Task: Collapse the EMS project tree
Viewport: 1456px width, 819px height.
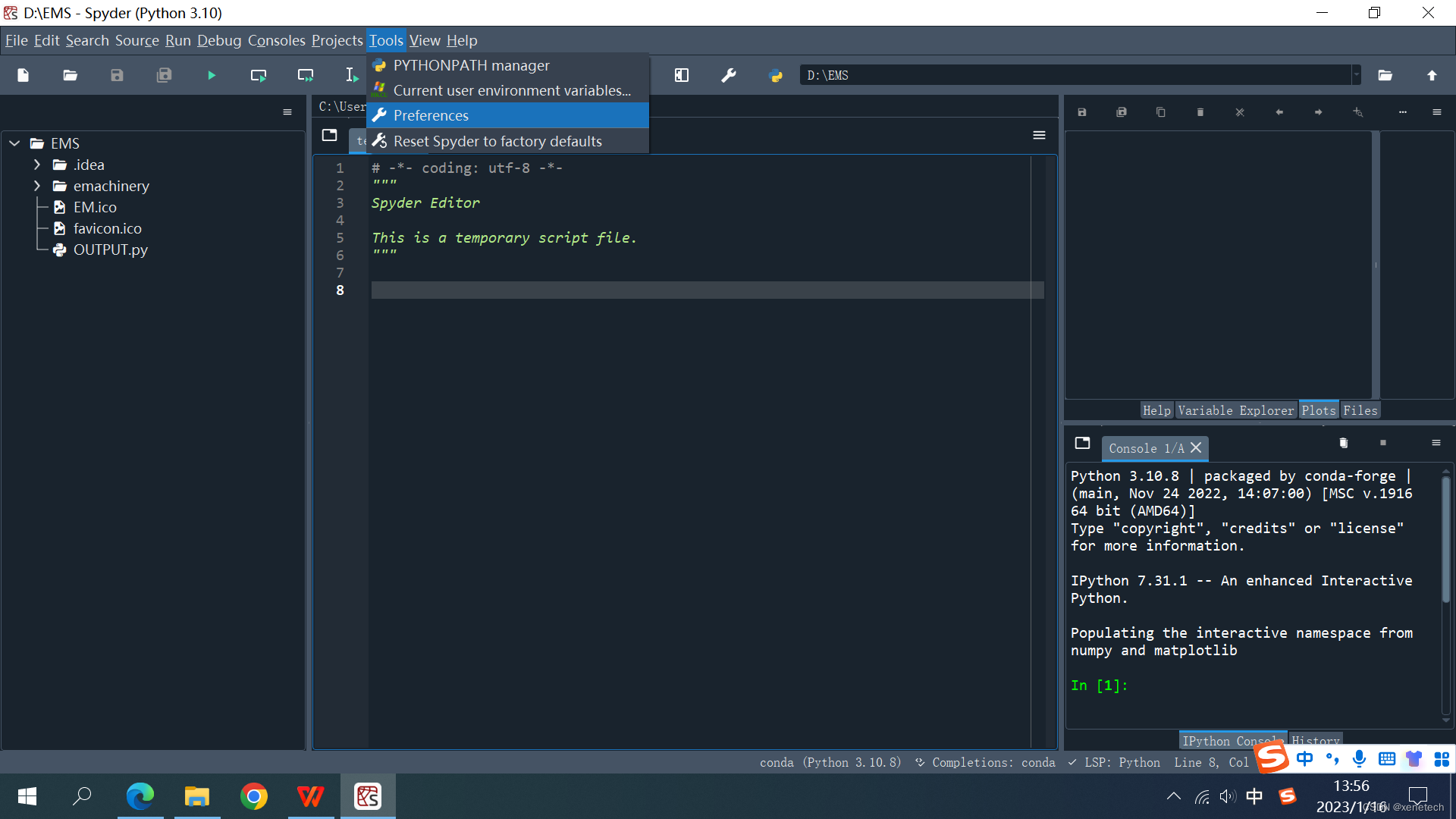Action: pyautogui.click(x=14, y=143)
